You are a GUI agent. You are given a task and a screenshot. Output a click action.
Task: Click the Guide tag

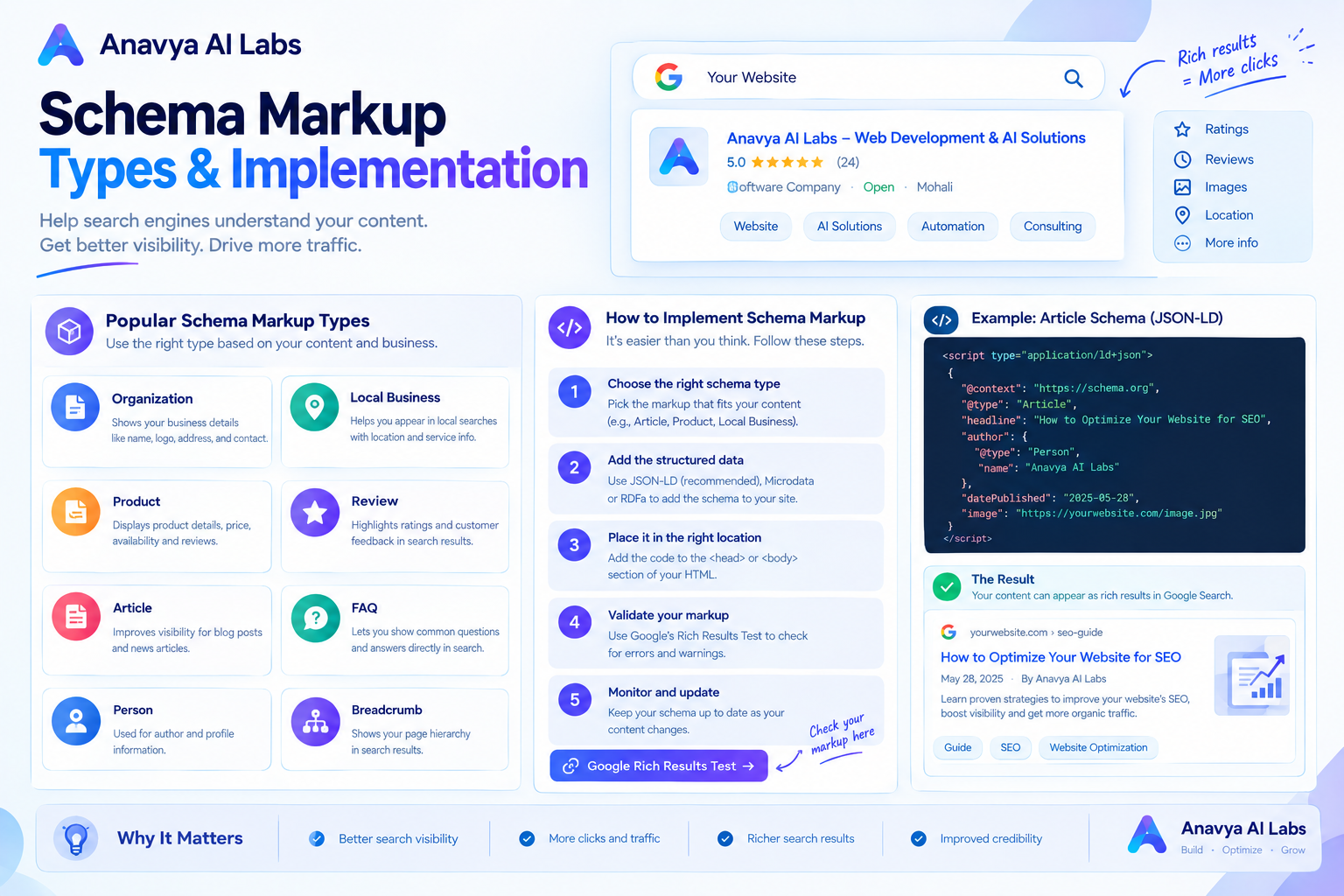click(957, 747)
